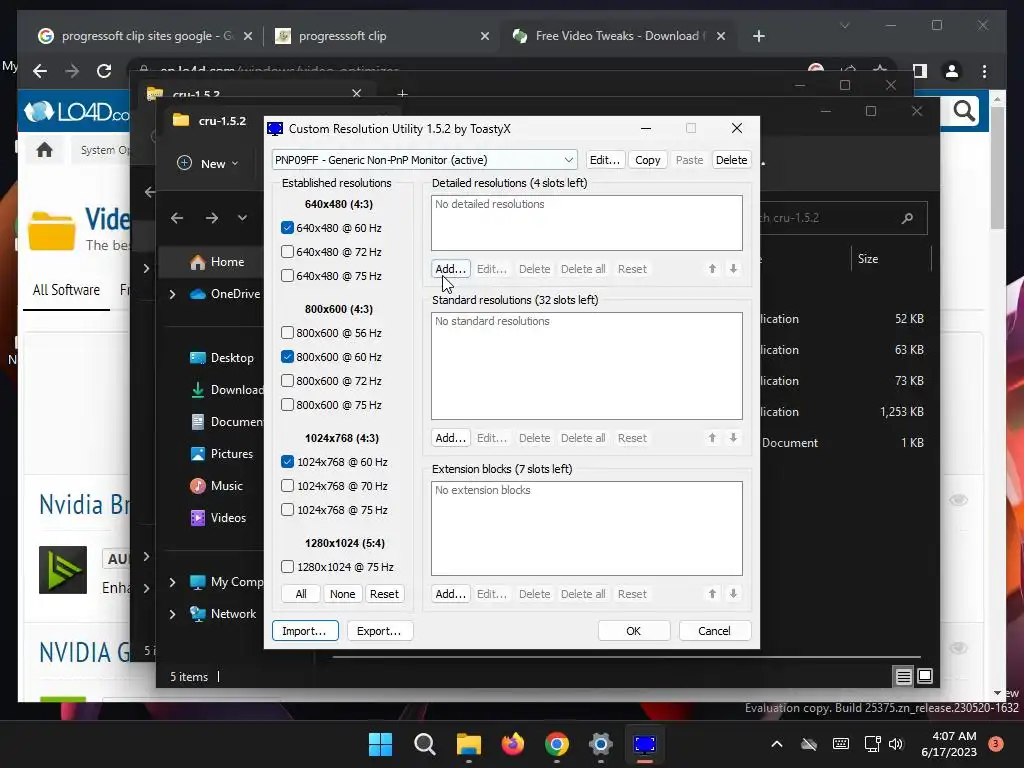Image resolution: width=1024 pixels, height=768 pixels.
Task: Click Cancel in Custom Resolution Utility
Action: click(x=714, y=631)
